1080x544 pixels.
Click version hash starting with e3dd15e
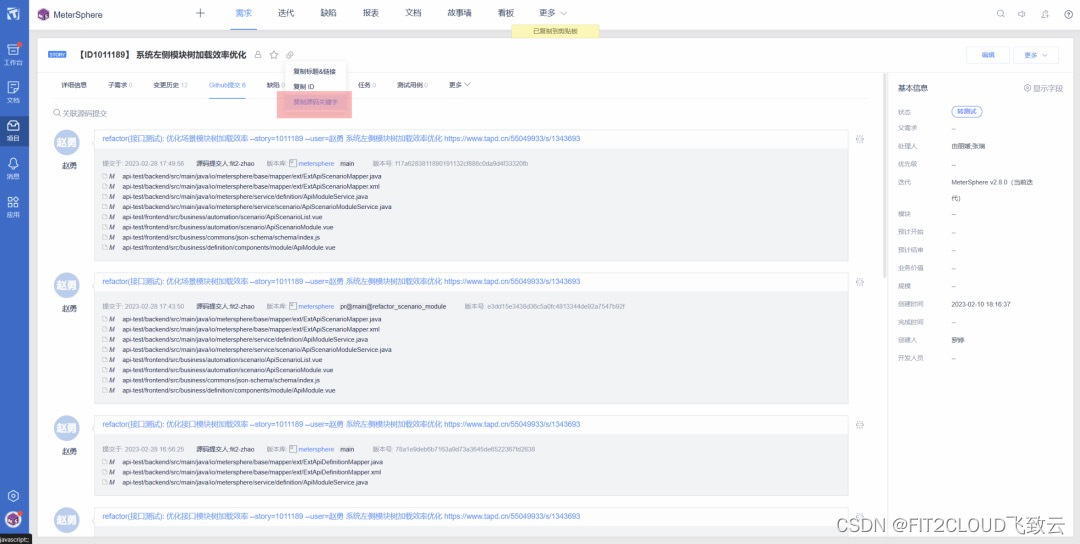click(x=556, y=306)
